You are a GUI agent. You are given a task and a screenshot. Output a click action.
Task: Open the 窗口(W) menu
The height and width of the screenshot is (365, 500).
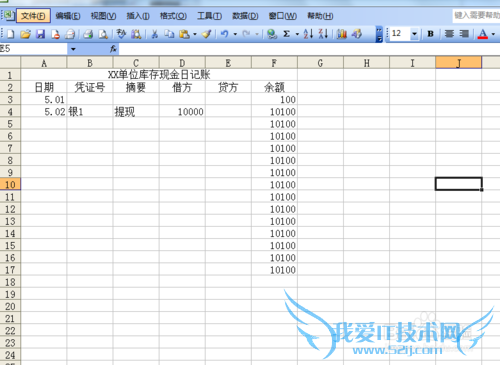coord(282,16)
